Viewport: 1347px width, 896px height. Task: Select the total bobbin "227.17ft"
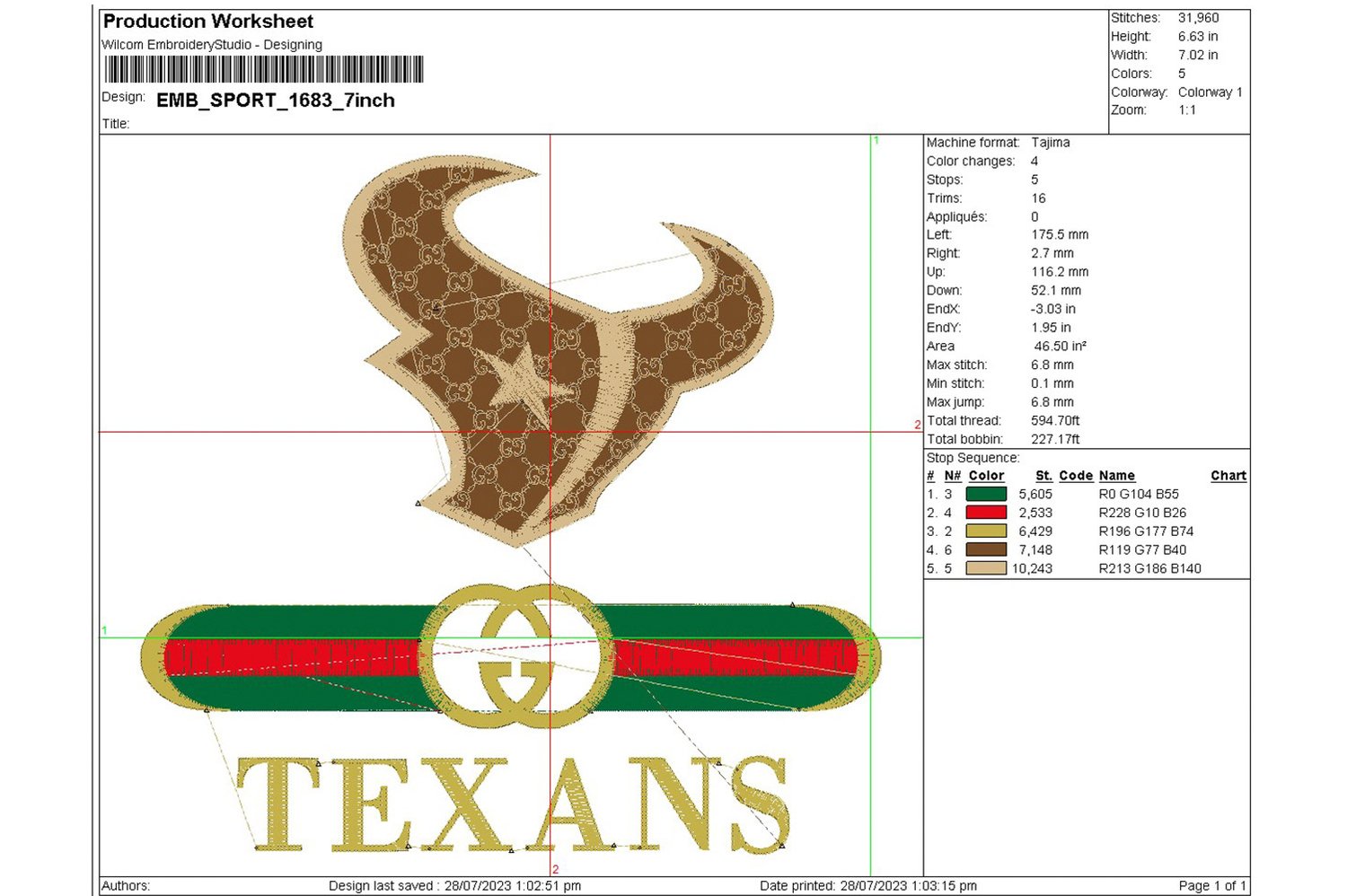click(1055, 439)
